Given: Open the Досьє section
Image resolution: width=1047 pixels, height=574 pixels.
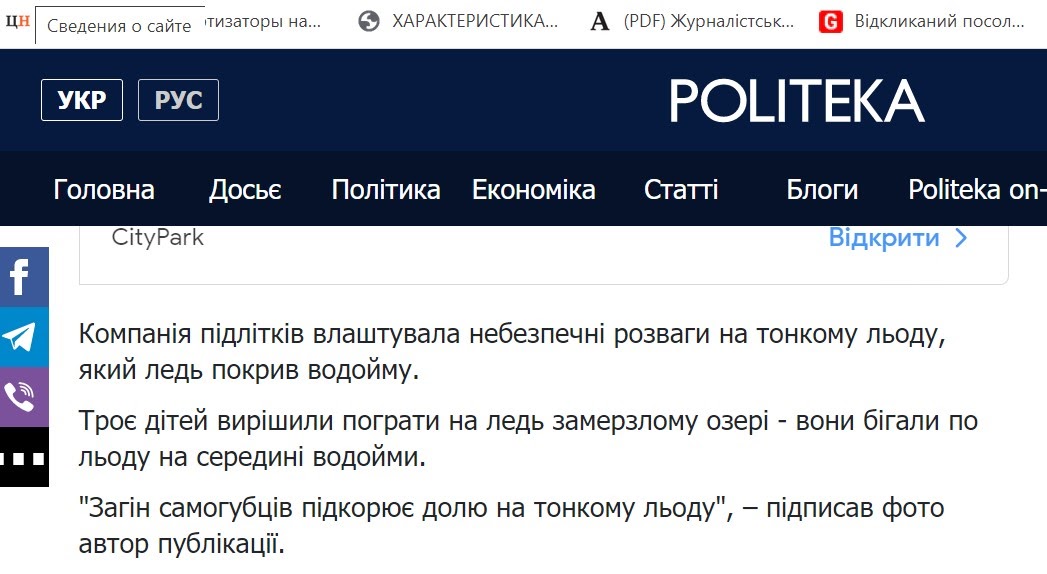Looking at the screenshot, I should (x=245, y=190).
